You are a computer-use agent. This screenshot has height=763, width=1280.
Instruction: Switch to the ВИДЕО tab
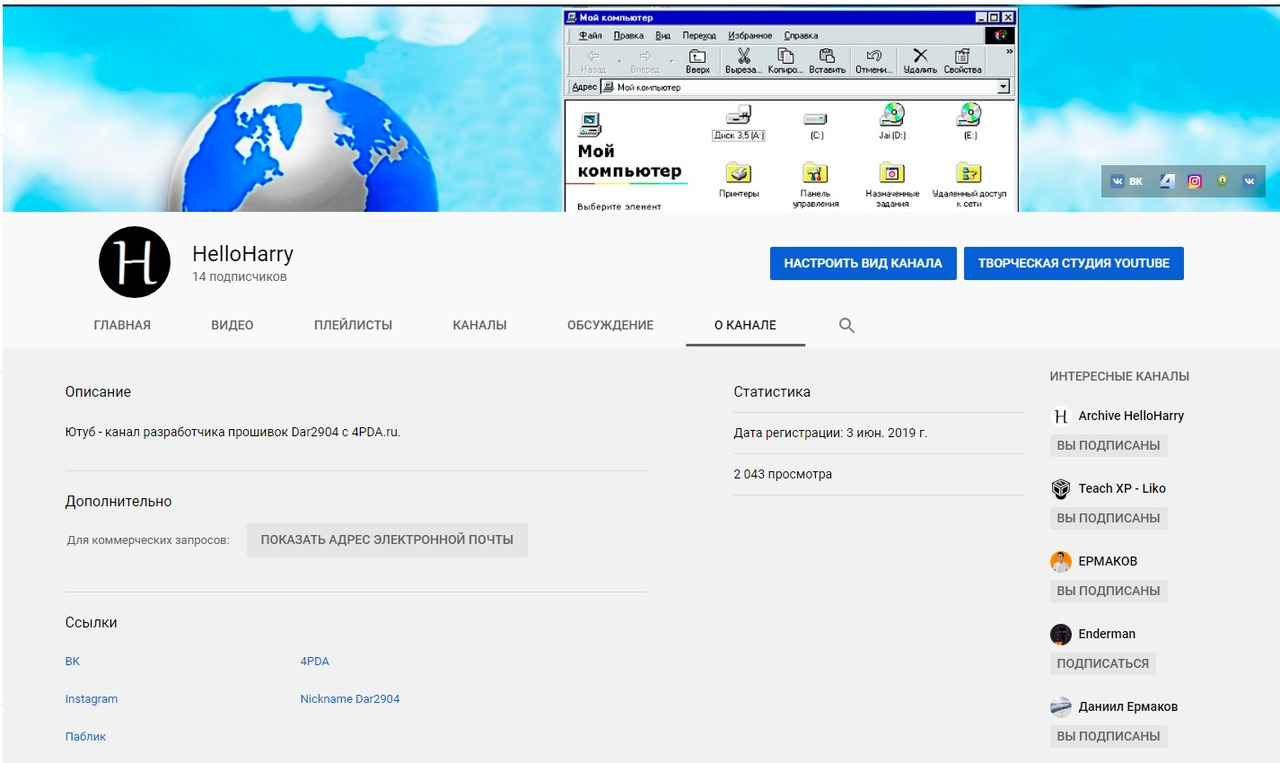pyautogui.click(x=232, y=325)
